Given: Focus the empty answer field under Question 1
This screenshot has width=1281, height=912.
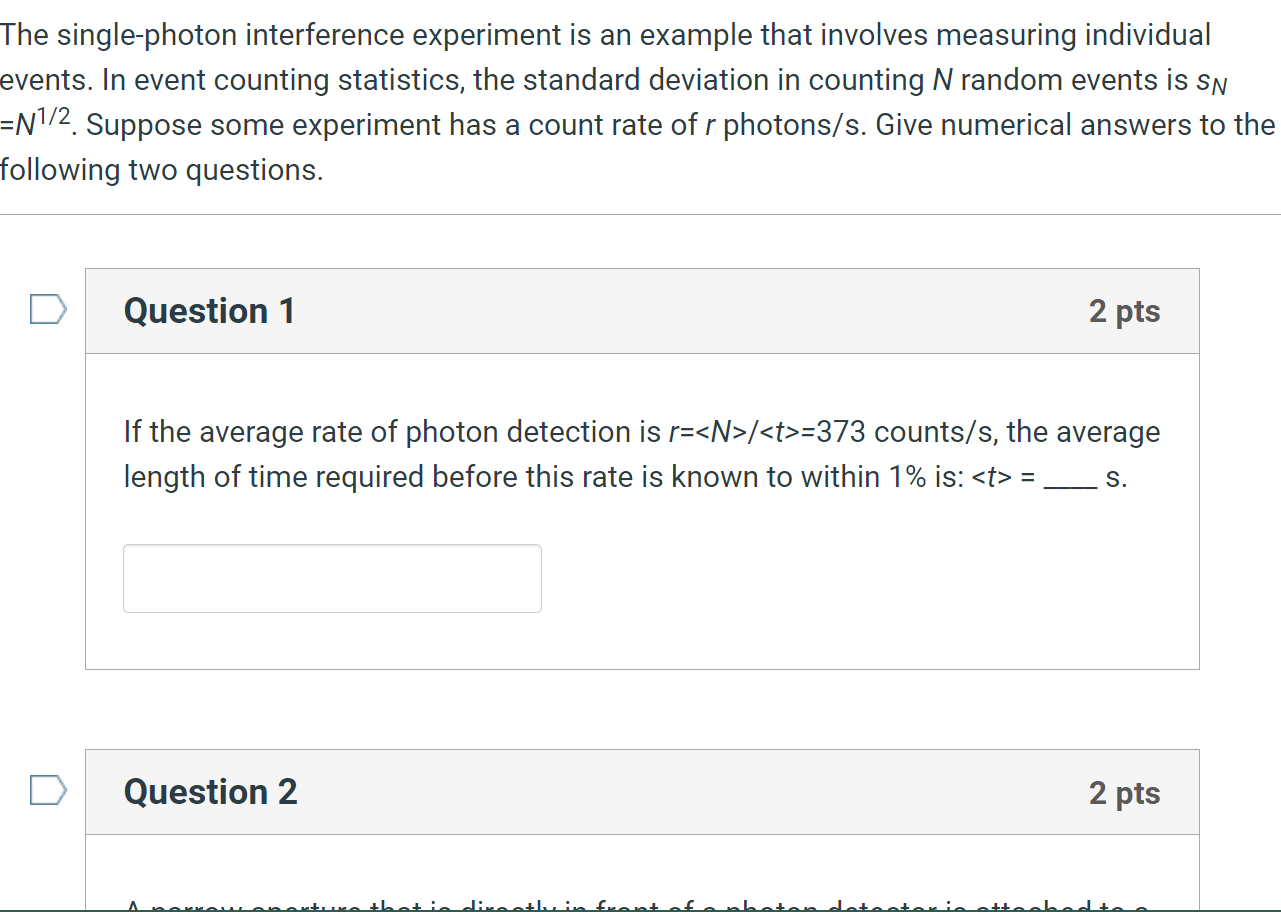Looking at the screenshot, I should coord(331,578).
